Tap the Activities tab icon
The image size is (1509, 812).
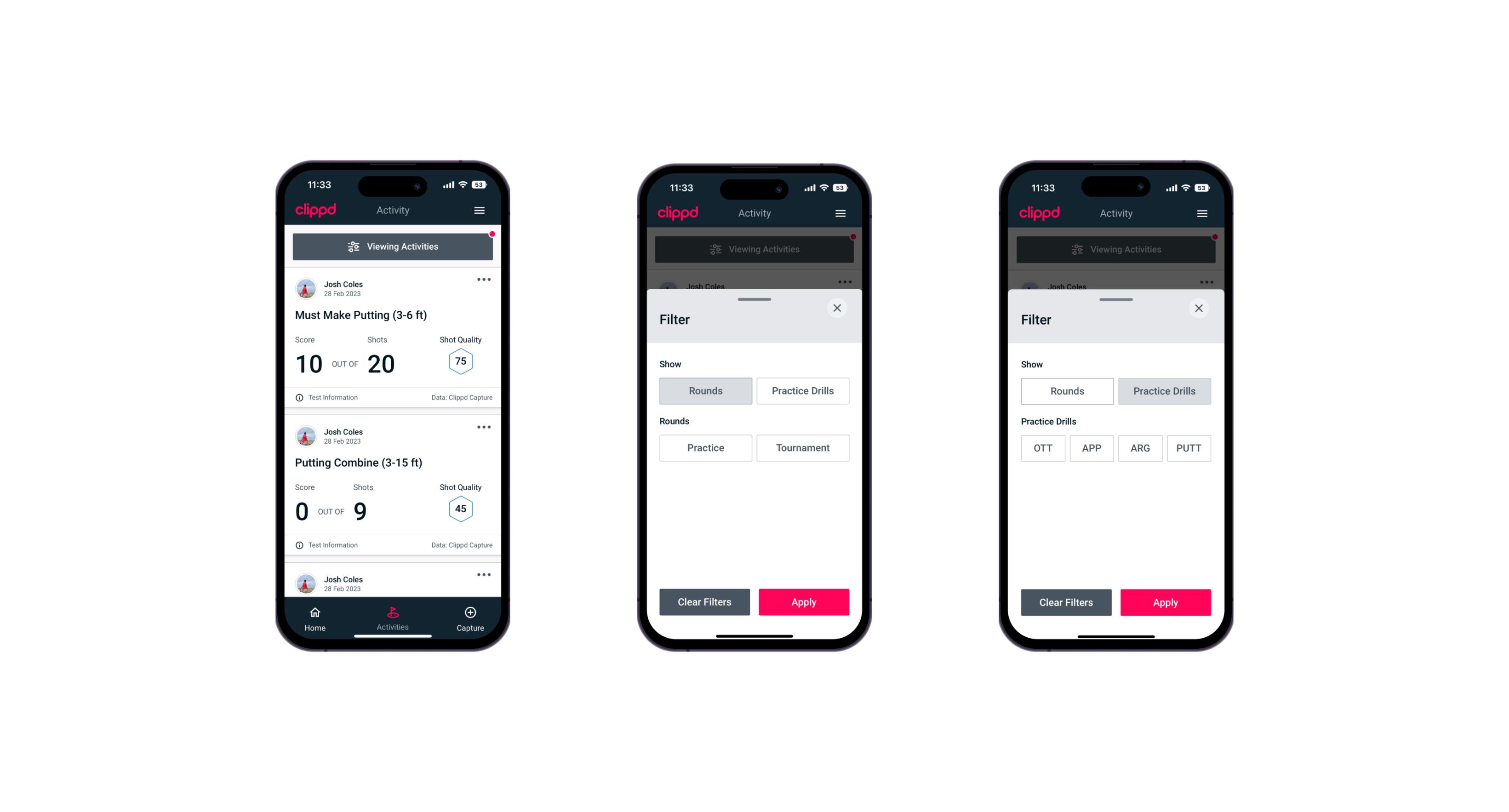[x=394, y=613]
